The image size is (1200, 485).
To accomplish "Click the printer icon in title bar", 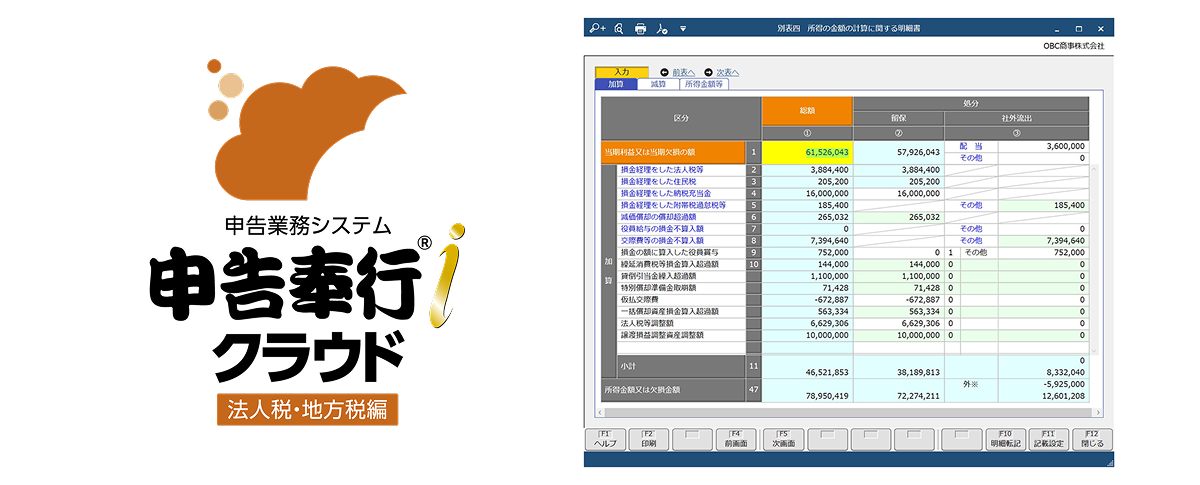I will pyautogui.click(x=641, y=29).
